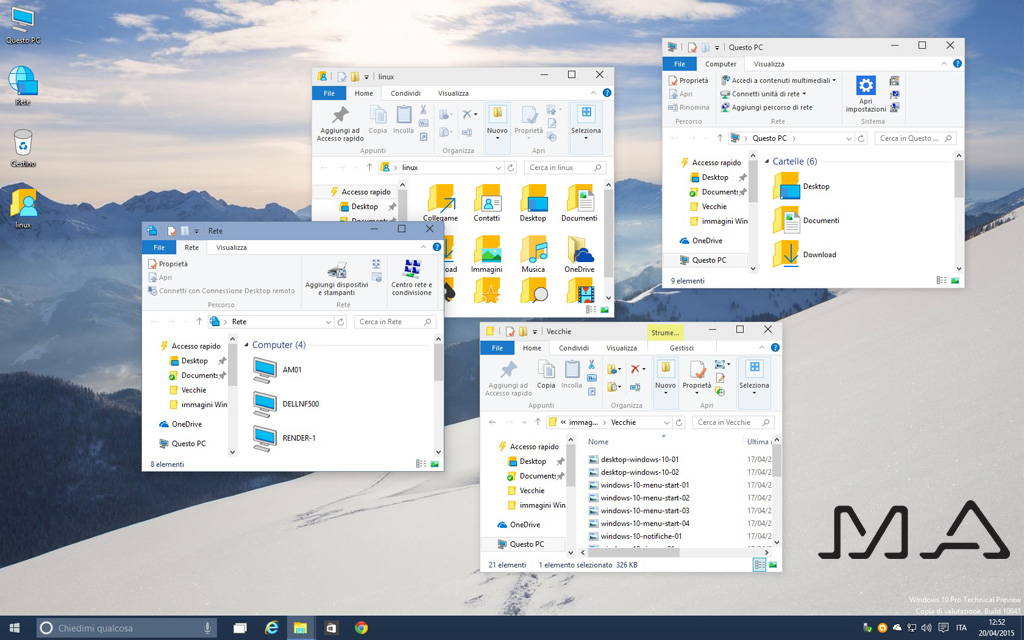The height and width of the screenshot is (640, 1024).
Task: Click Proprietà in the Questo PC ribbon
Action: (688, 80)
